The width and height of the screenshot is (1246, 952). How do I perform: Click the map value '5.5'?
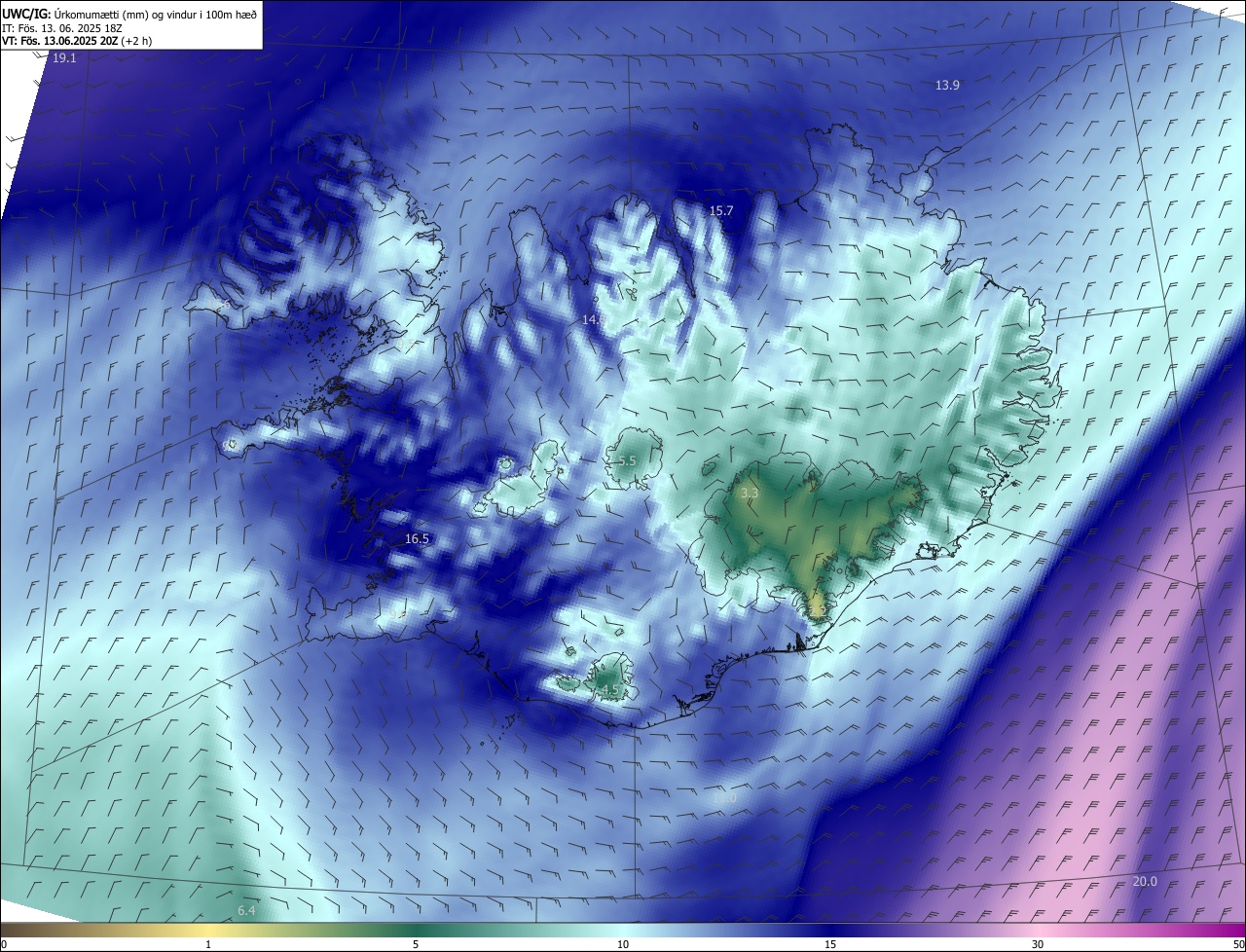coord(627,461)
